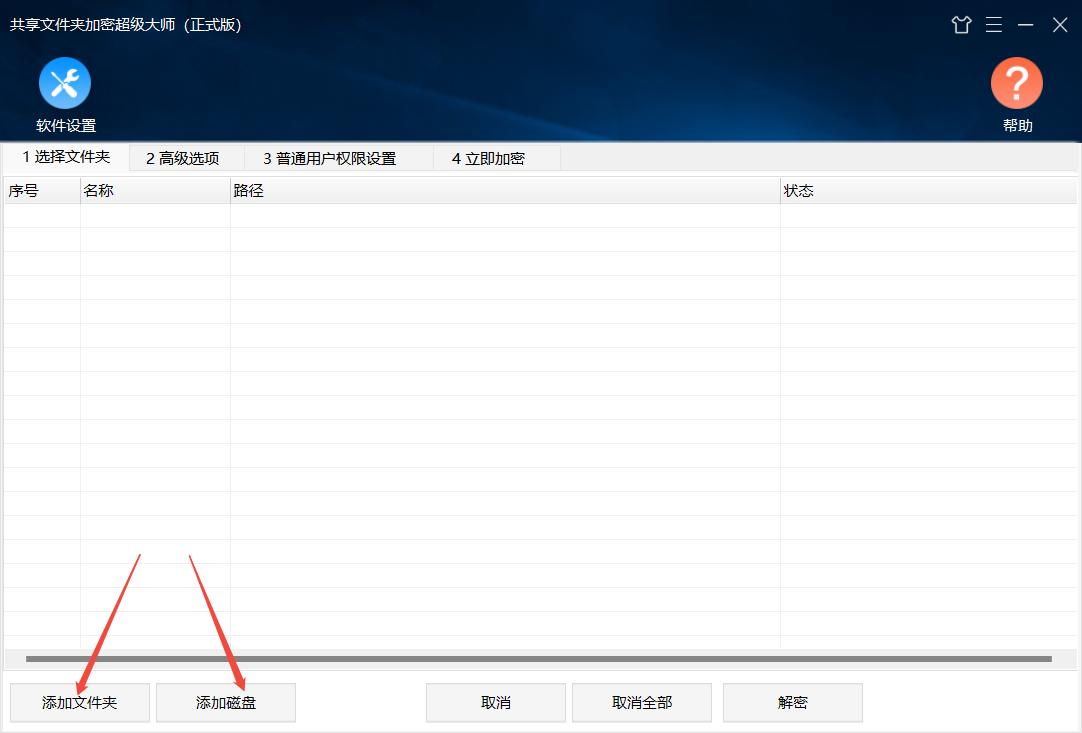Close the application window
The image size is (1082, 733).
(1060, 25)
